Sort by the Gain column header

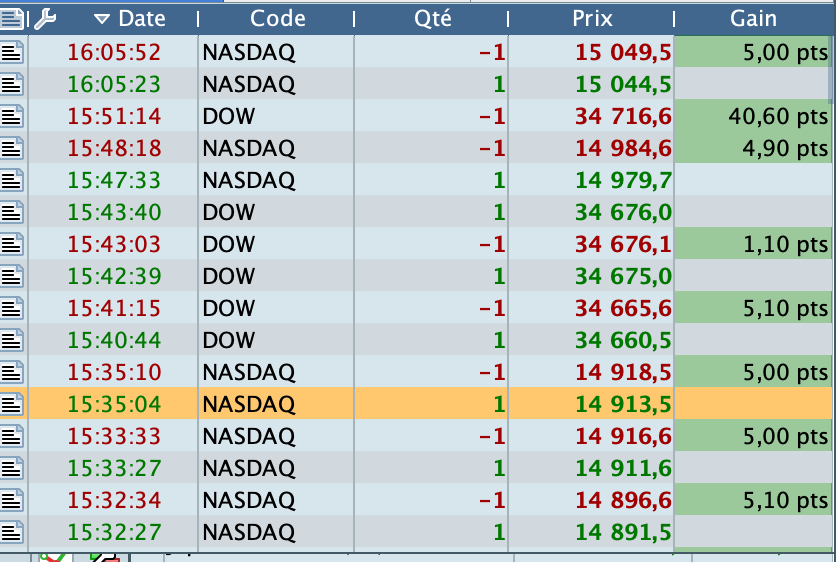[753, 19]
